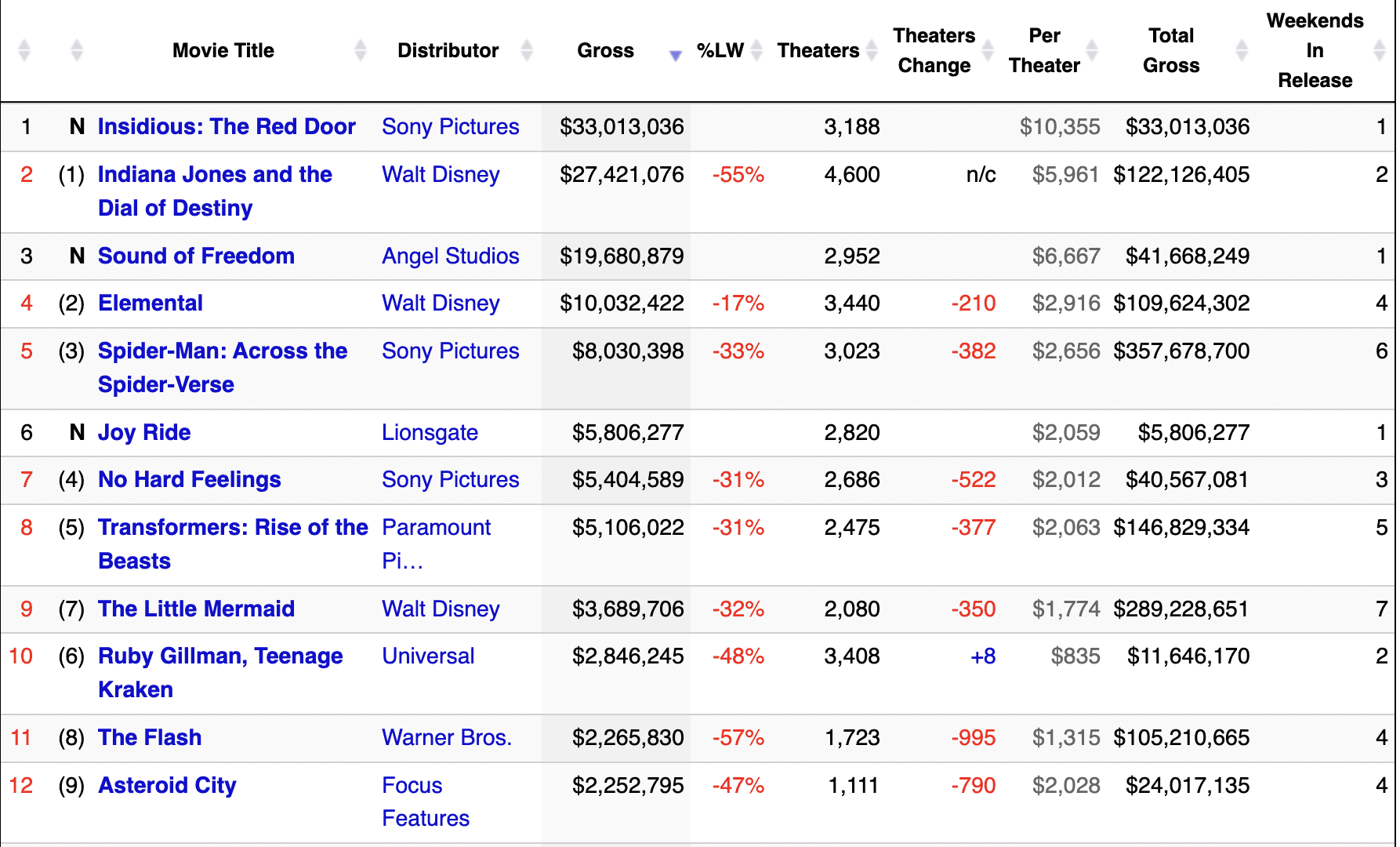1400x847 pixels.
Task: Click sort arrows beside Total Gross
Action: point(1242,50)
